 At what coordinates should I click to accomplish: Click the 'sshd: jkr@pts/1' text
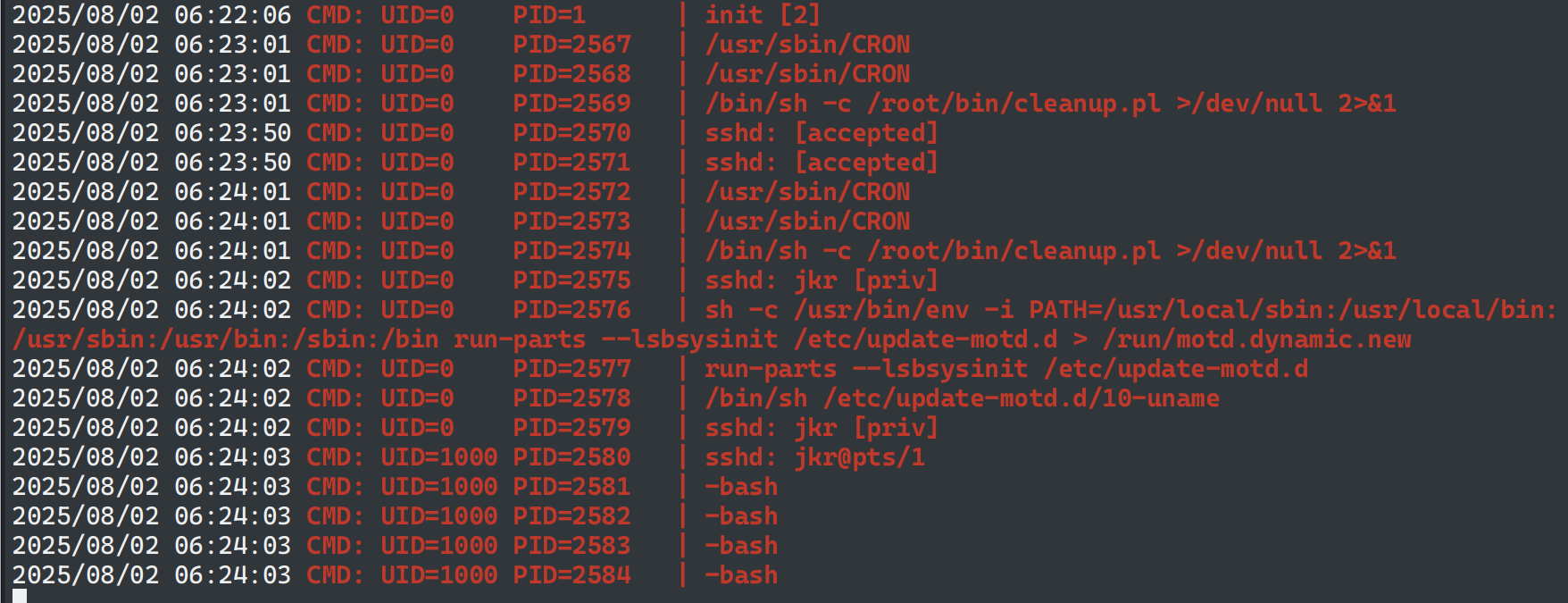pos(814,457)
